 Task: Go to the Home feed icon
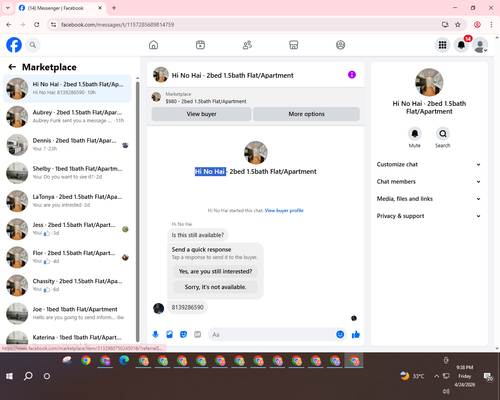click(153, 45)
